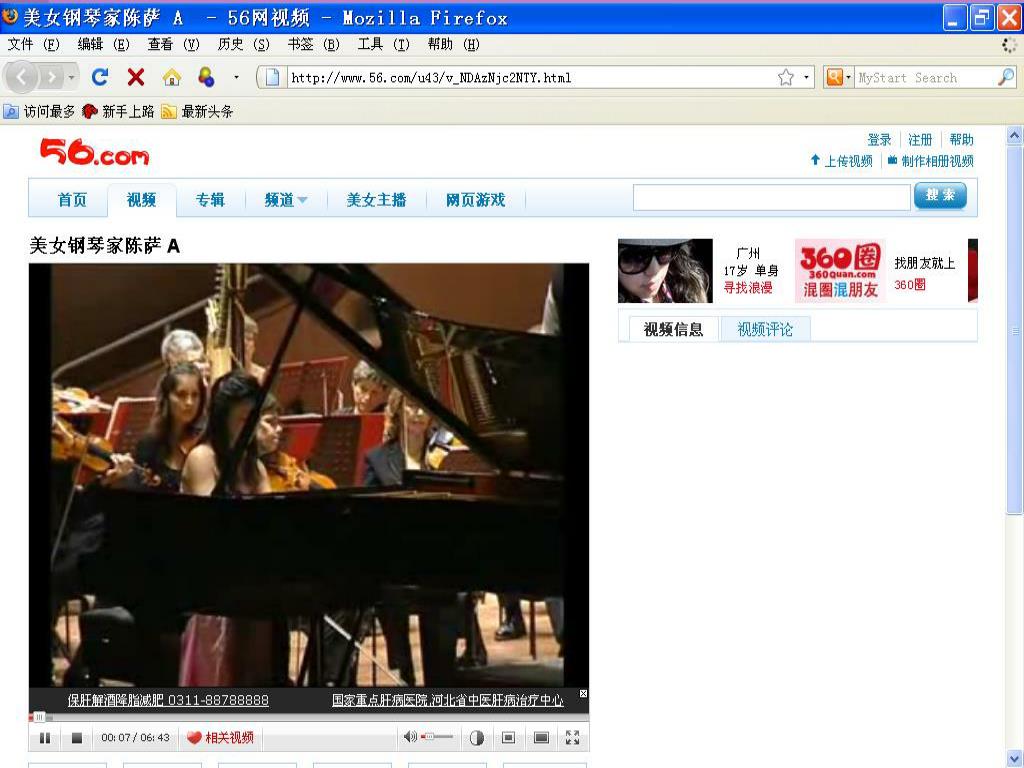Go forward with the browser forward arrow
The height and width of the screenshot is (768, 1024).
click(51, 78)
